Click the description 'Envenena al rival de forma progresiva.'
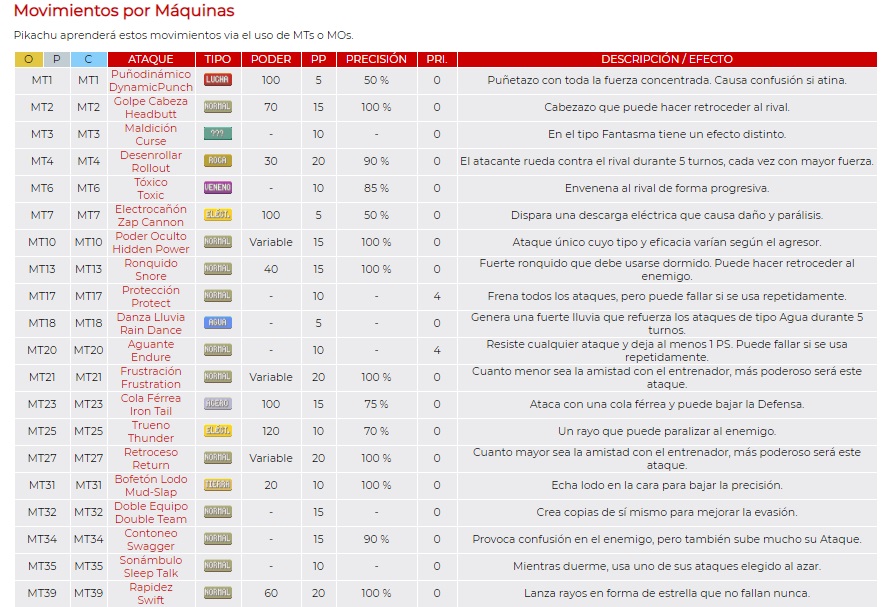 [x=667, y=188]
